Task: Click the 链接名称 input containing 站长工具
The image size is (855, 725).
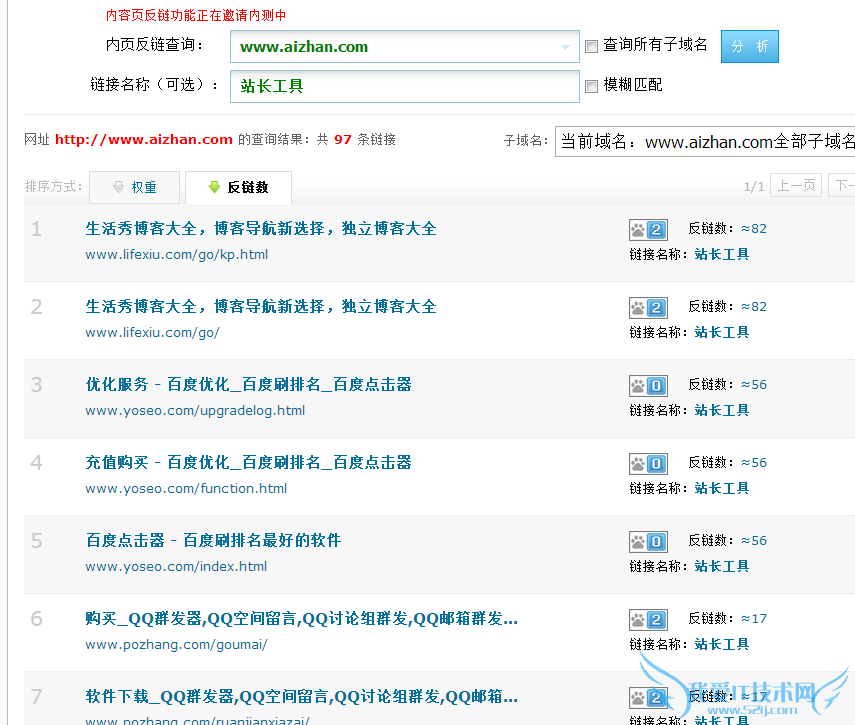Action: point(404,86)
